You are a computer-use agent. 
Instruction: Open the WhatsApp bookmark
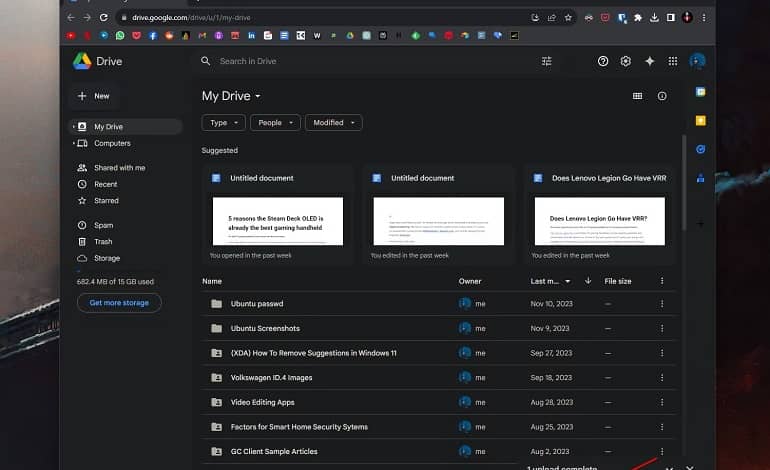(x=120, y=35)
